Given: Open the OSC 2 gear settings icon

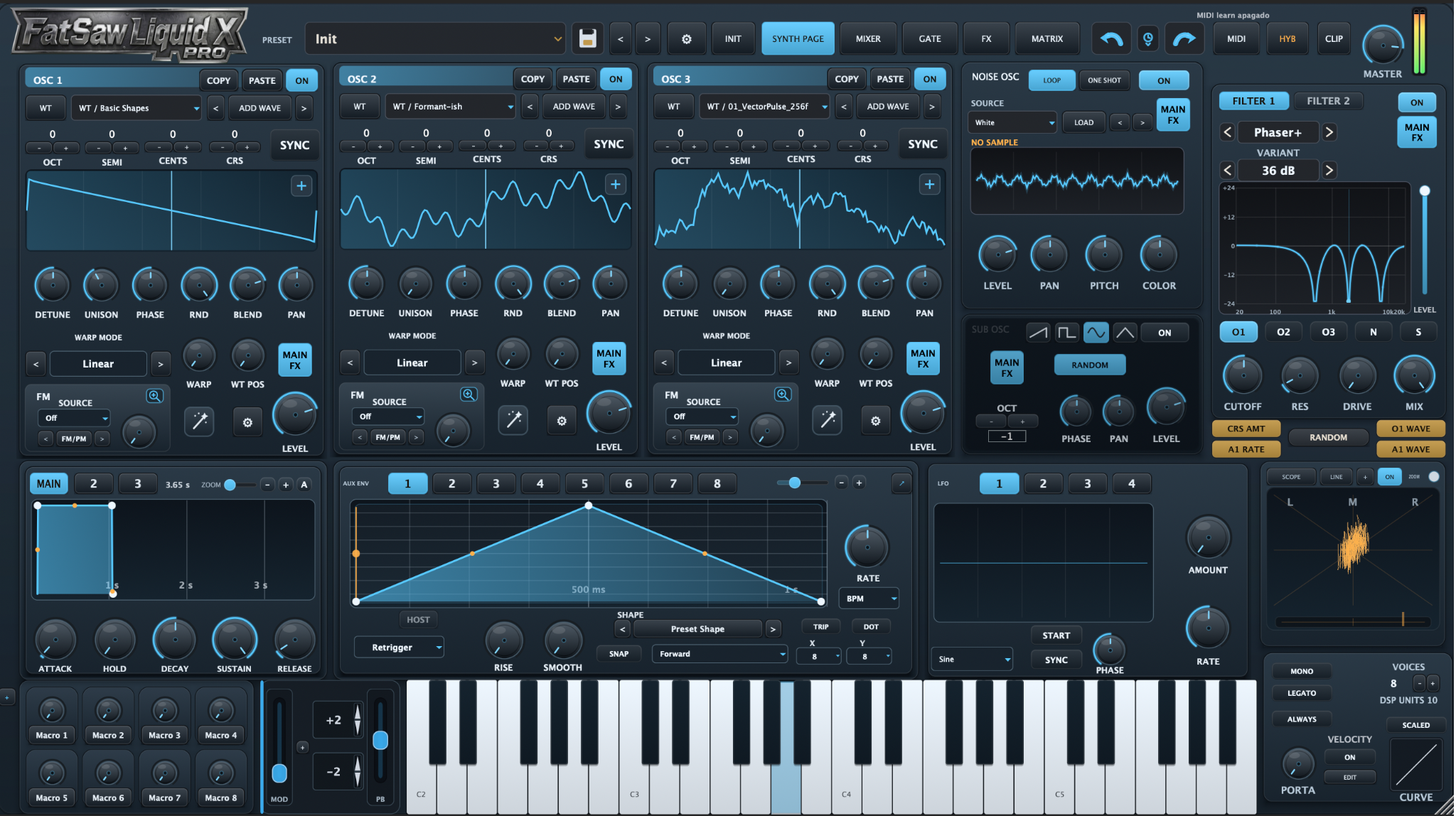Looking at the screenshot, I should pyautogui.click(x=562, y=421).
